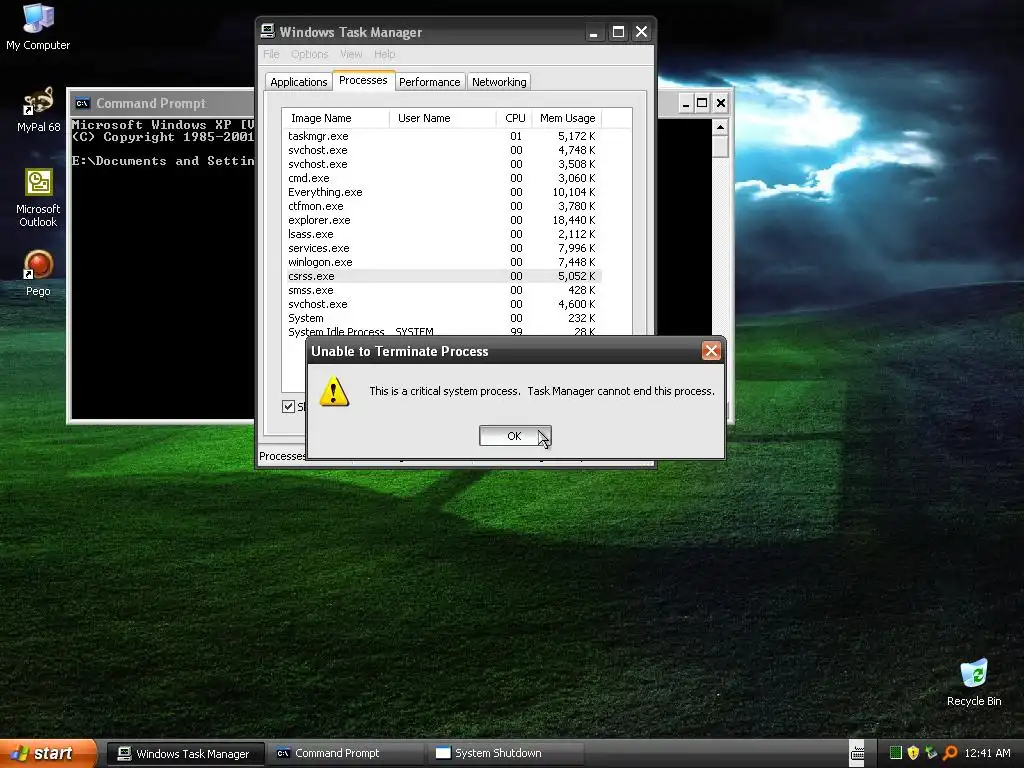Viewport: 1024px width, 768px height.
Task: Select csrss.exe process row
Action: tap(443, 276)
